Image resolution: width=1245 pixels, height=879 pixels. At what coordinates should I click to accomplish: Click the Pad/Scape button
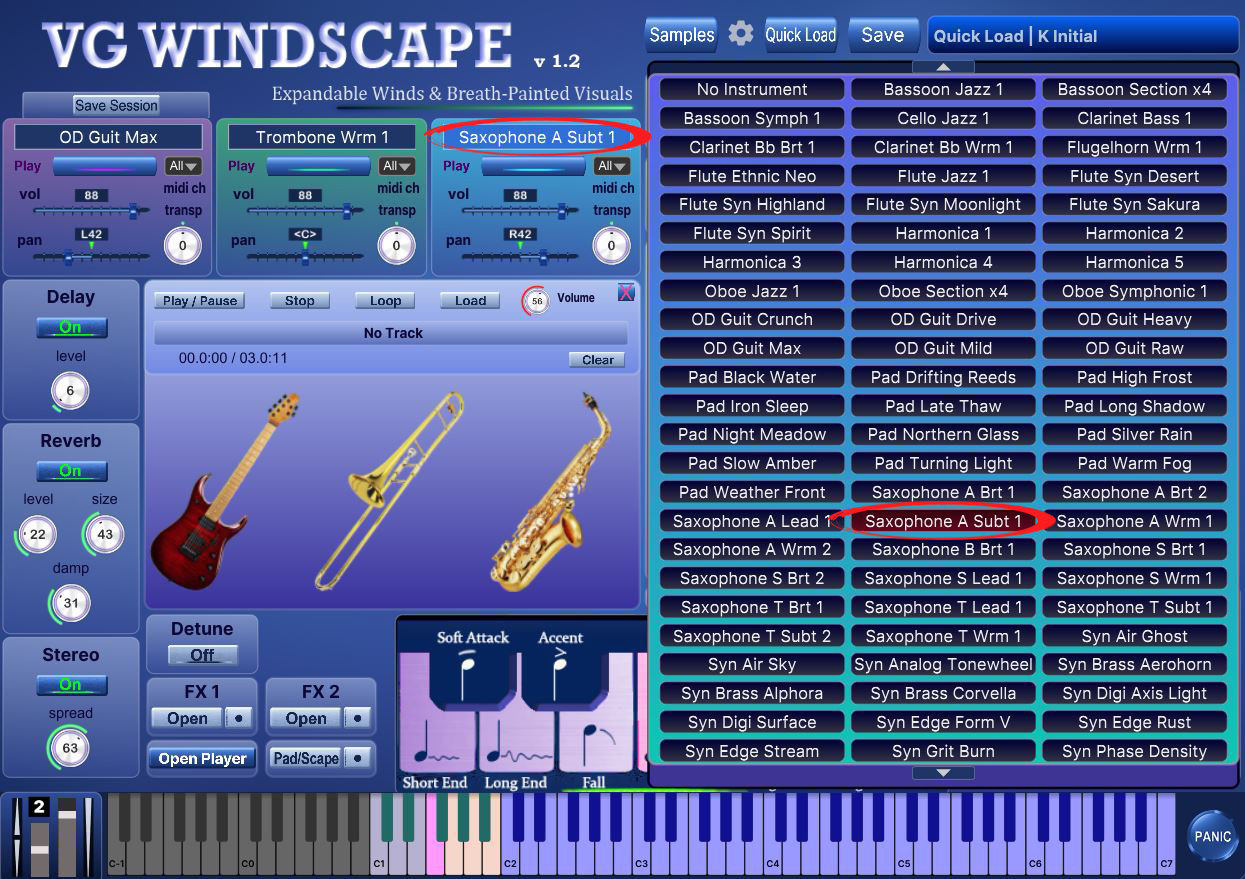[306, 758]
